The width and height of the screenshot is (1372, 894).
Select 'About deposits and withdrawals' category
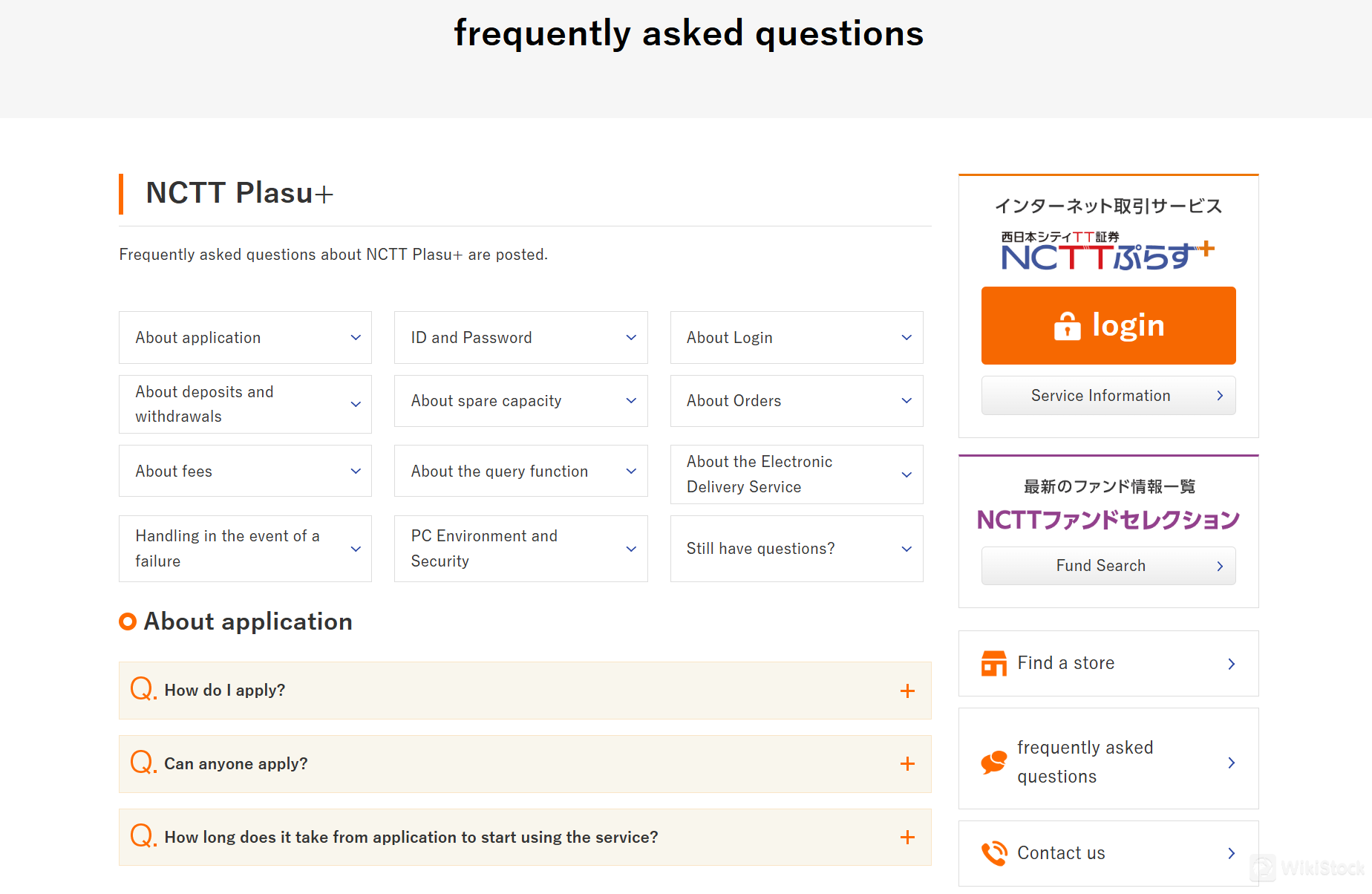[x=245, y=404]
